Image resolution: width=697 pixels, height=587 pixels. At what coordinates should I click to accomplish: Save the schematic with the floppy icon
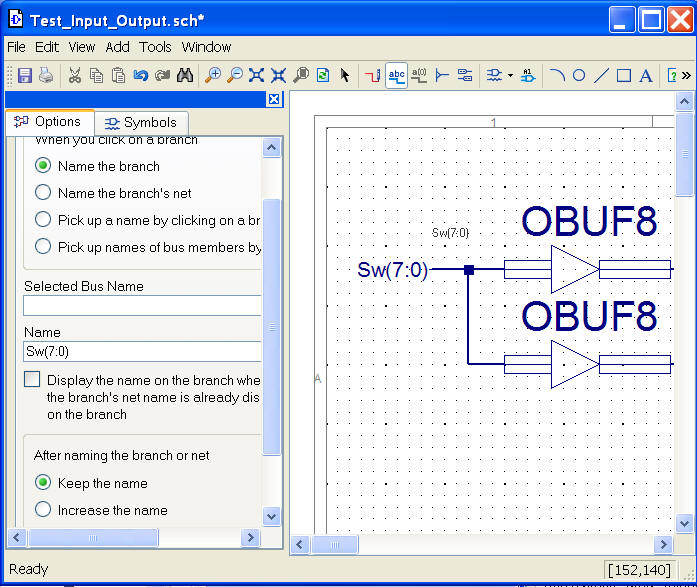(24, 76)
